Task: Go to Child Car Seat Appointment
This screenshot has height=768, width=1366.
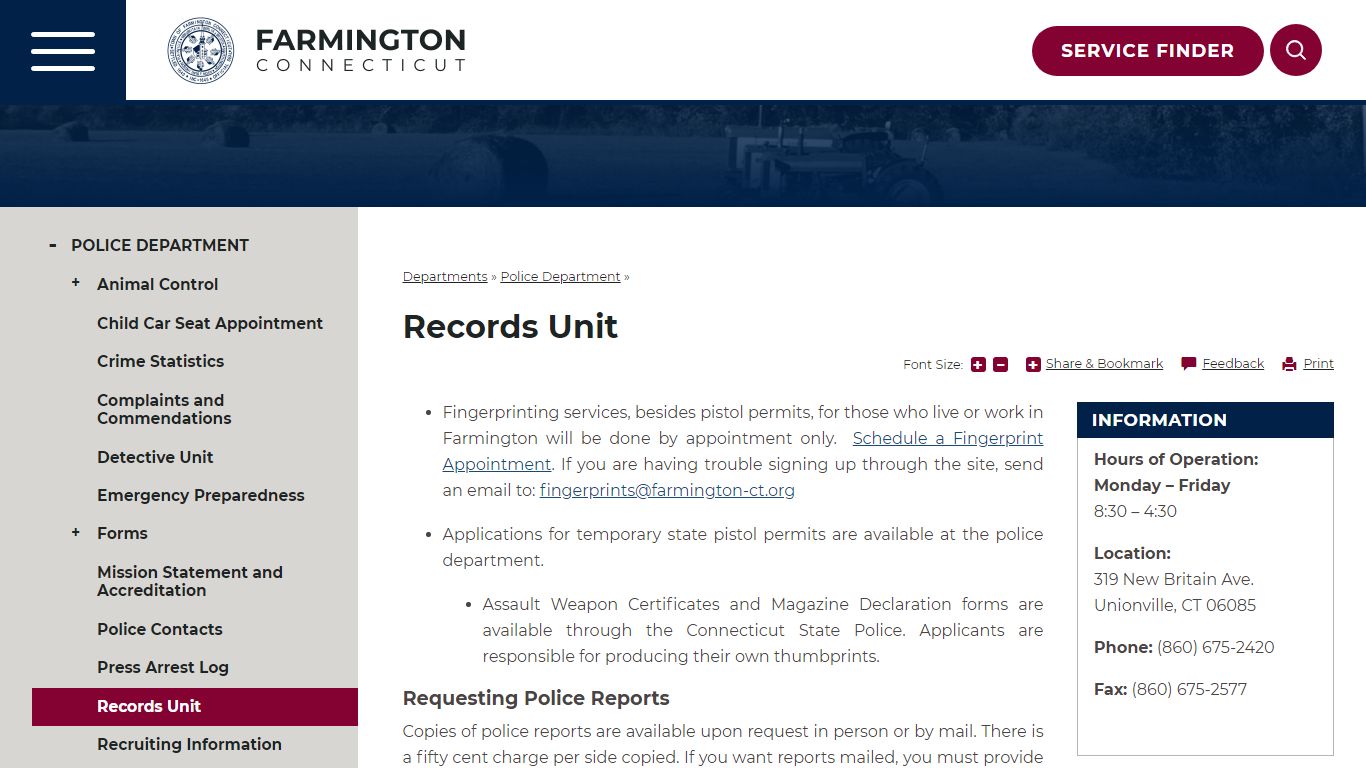Action: 210,323
